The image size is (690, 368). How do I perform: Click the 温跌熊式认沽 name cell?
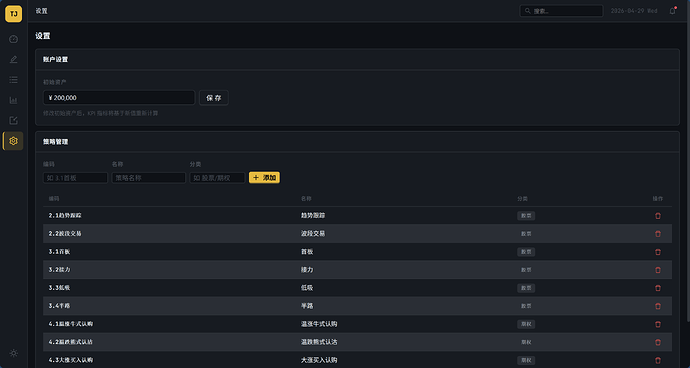[319, 342]
